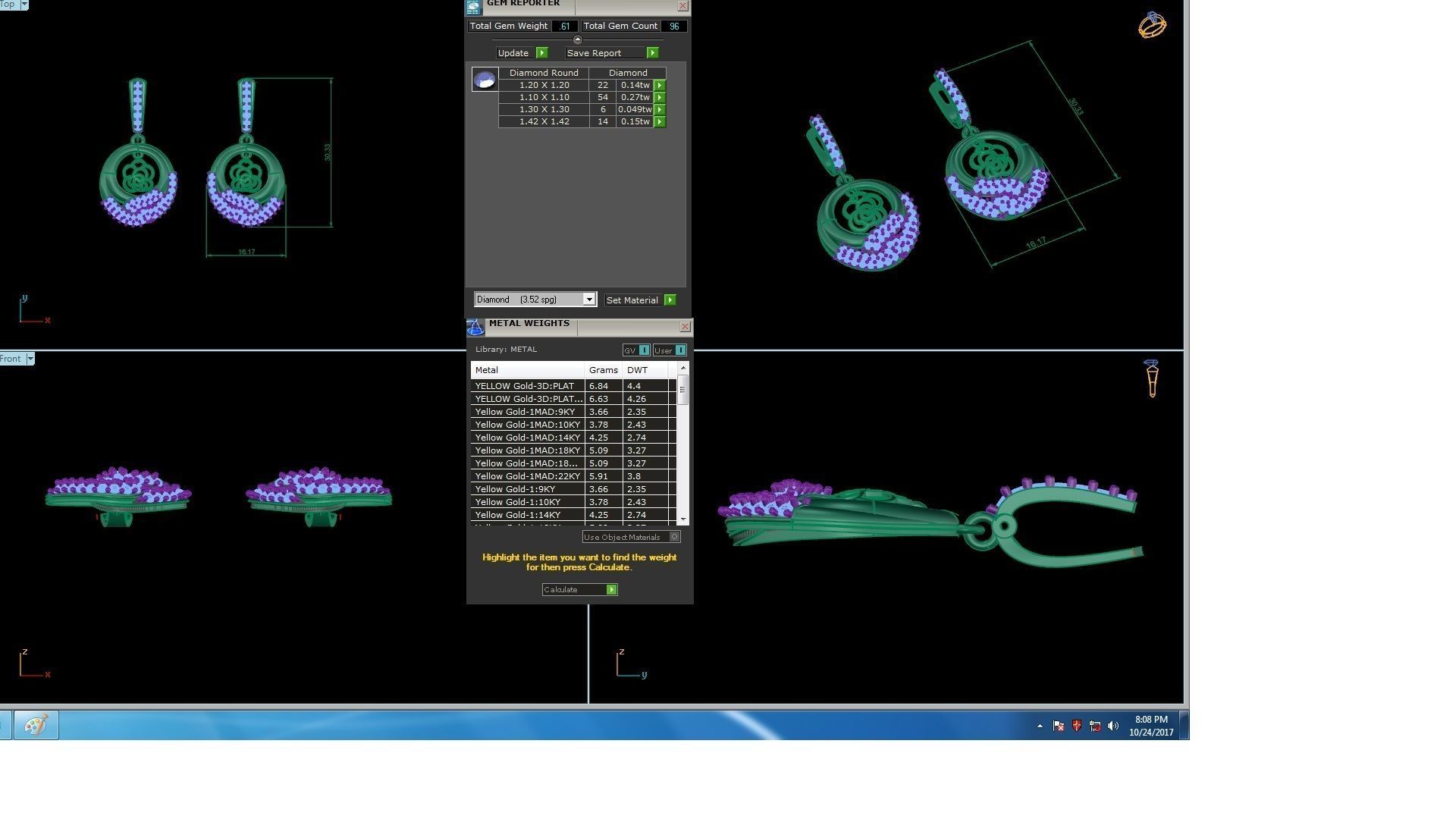Open the Front viewport dropdown arrow
The height and width of the screenshot is (819, 1456).
(30, 359)
